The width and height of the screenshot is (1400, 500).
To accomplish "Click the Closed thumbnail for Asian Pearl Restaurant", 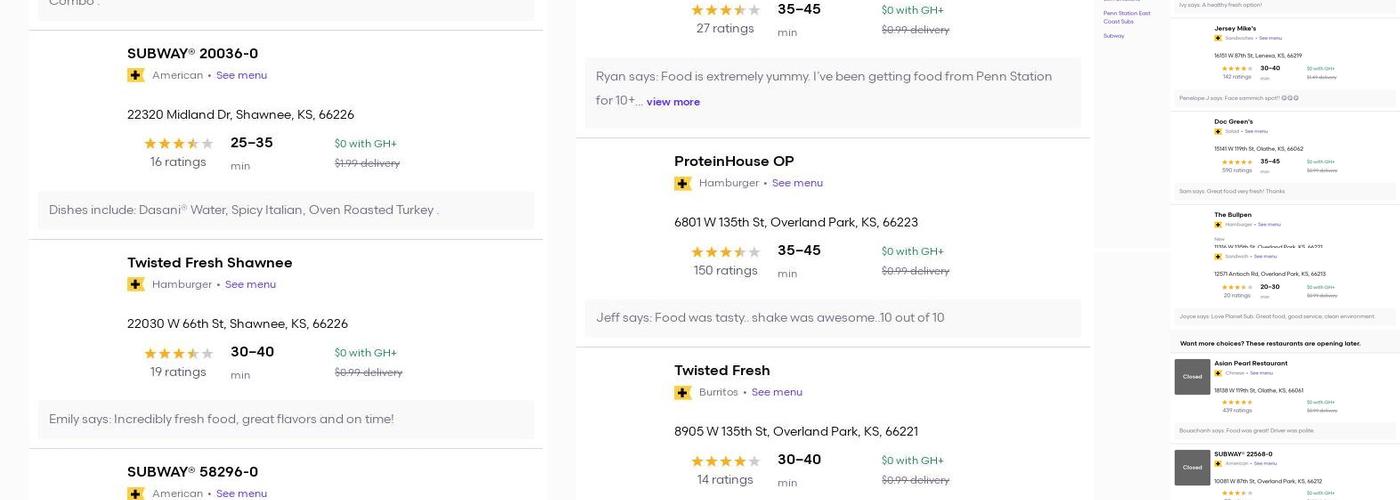I will [x=1192, y=377].
